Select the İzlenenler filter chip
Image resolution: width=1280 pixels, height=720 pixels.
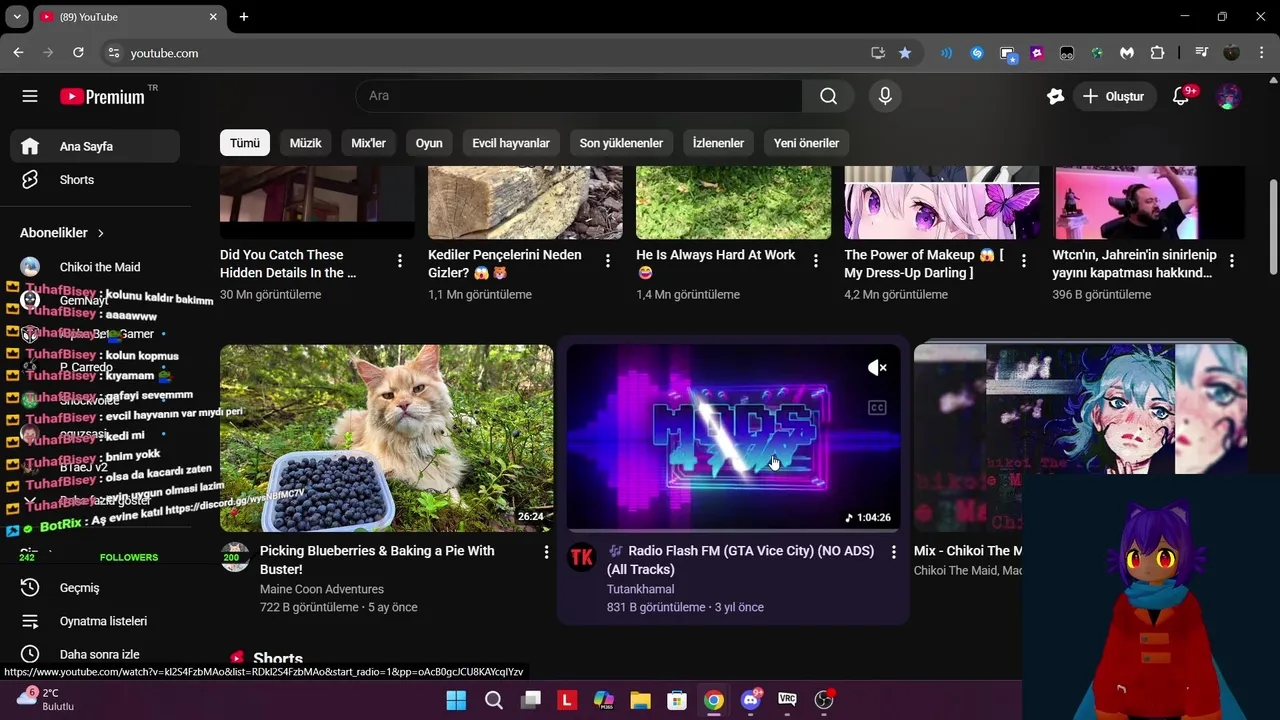point(718,143)
